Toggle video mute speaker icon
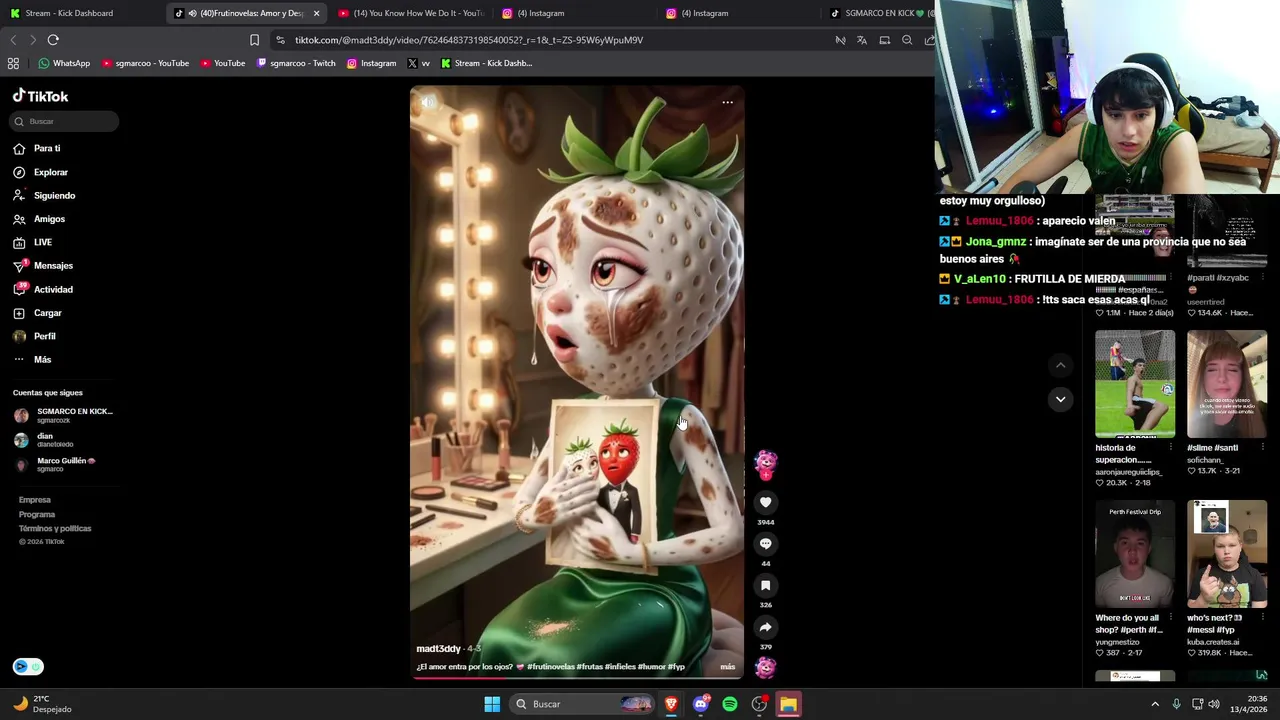Image resolution: width=1280 pixels, height=720 pixels. (x=428, y=102)
